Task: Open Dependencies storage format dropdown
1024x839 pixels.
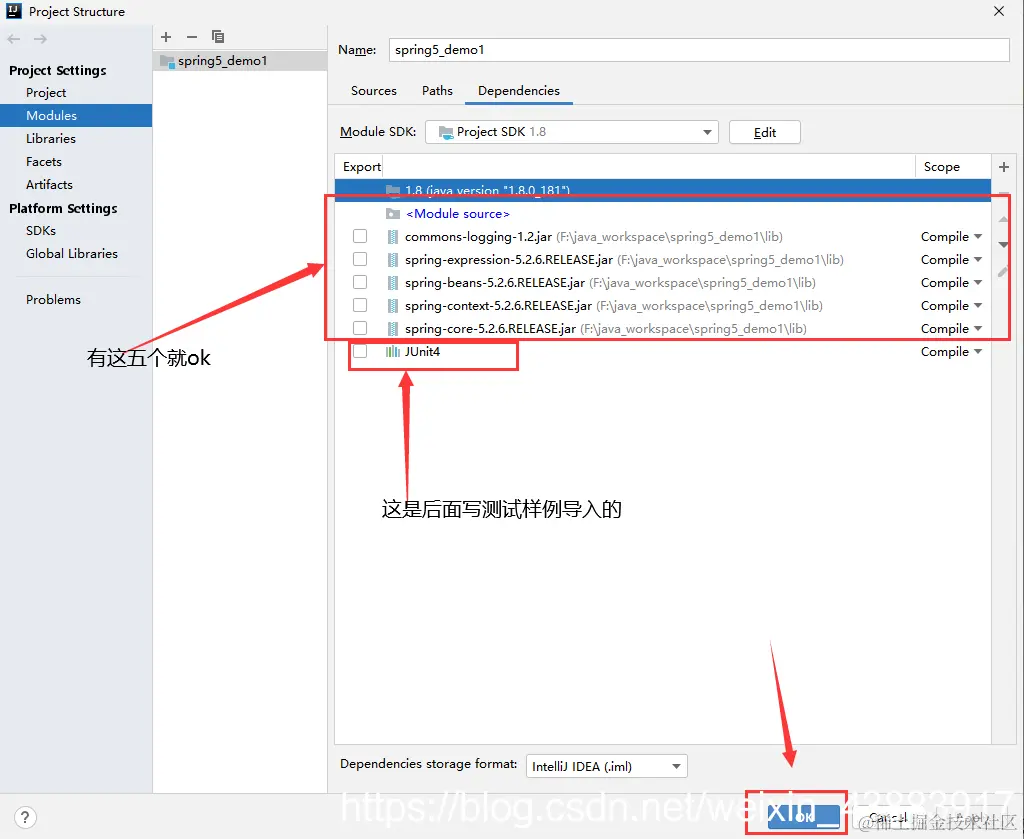Action: pos(607,767)
